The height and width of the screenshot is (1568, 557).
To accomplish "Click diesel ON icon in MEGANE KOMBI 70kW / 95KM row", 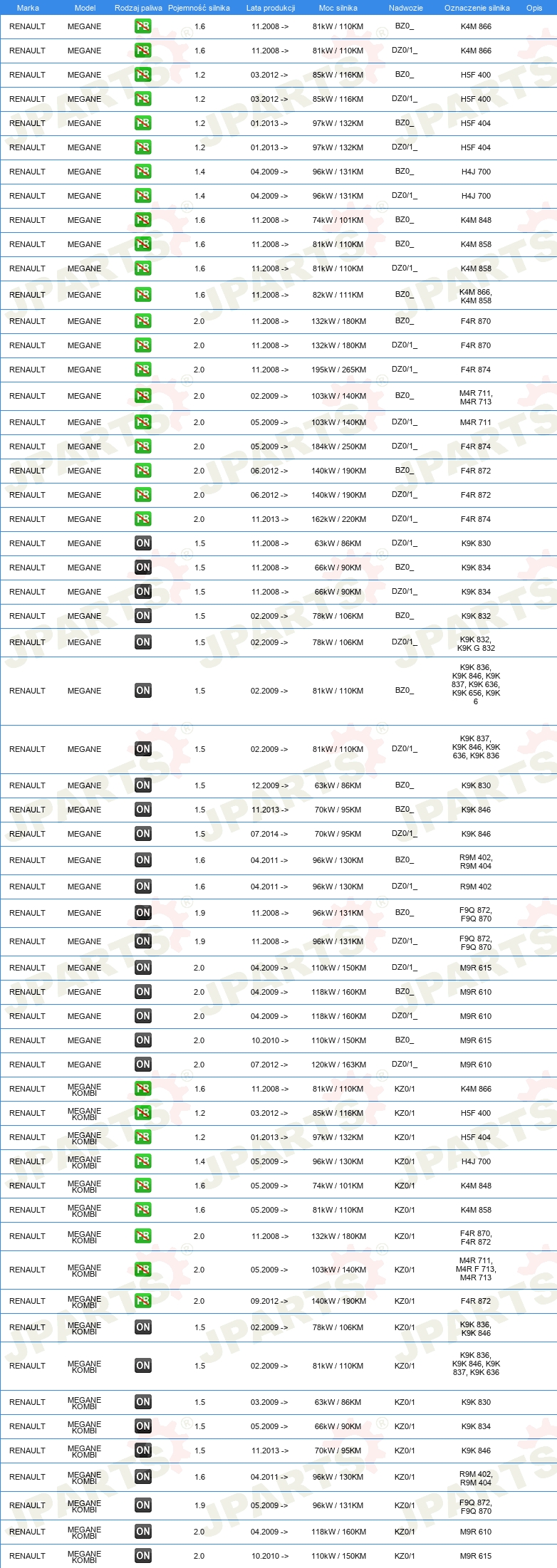I will [x=142, y=1451].
